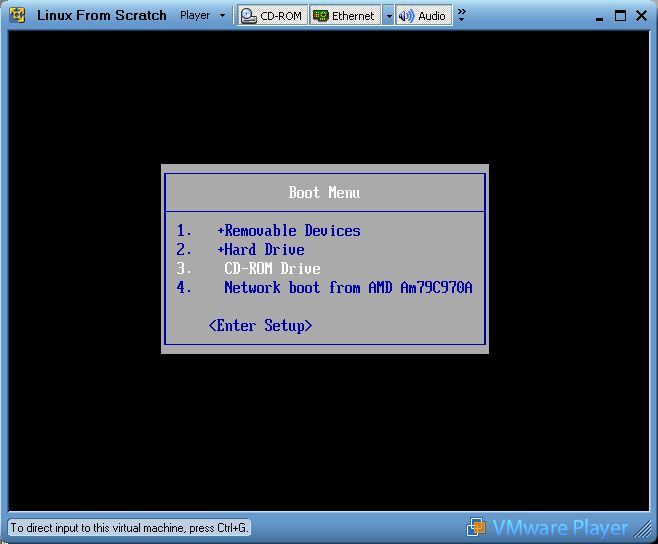Image resolution: width=658 pixels, height=544 pixels.
Task: Click the Linux From Scratch window title
Action: (x=102, y=16)
